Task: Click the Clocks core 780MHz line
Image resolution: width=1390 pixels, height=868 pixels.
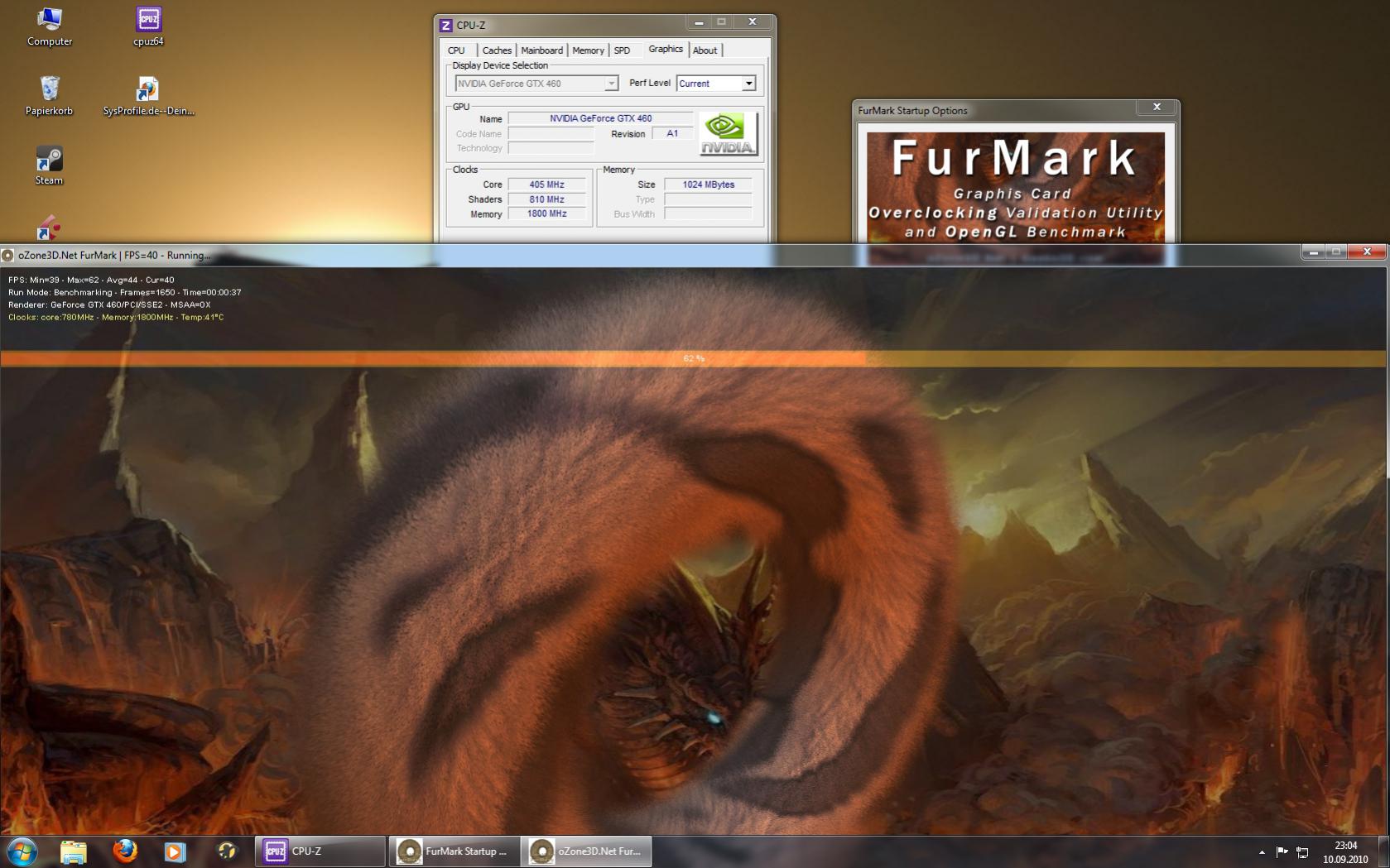Action: tap(116, 317)
